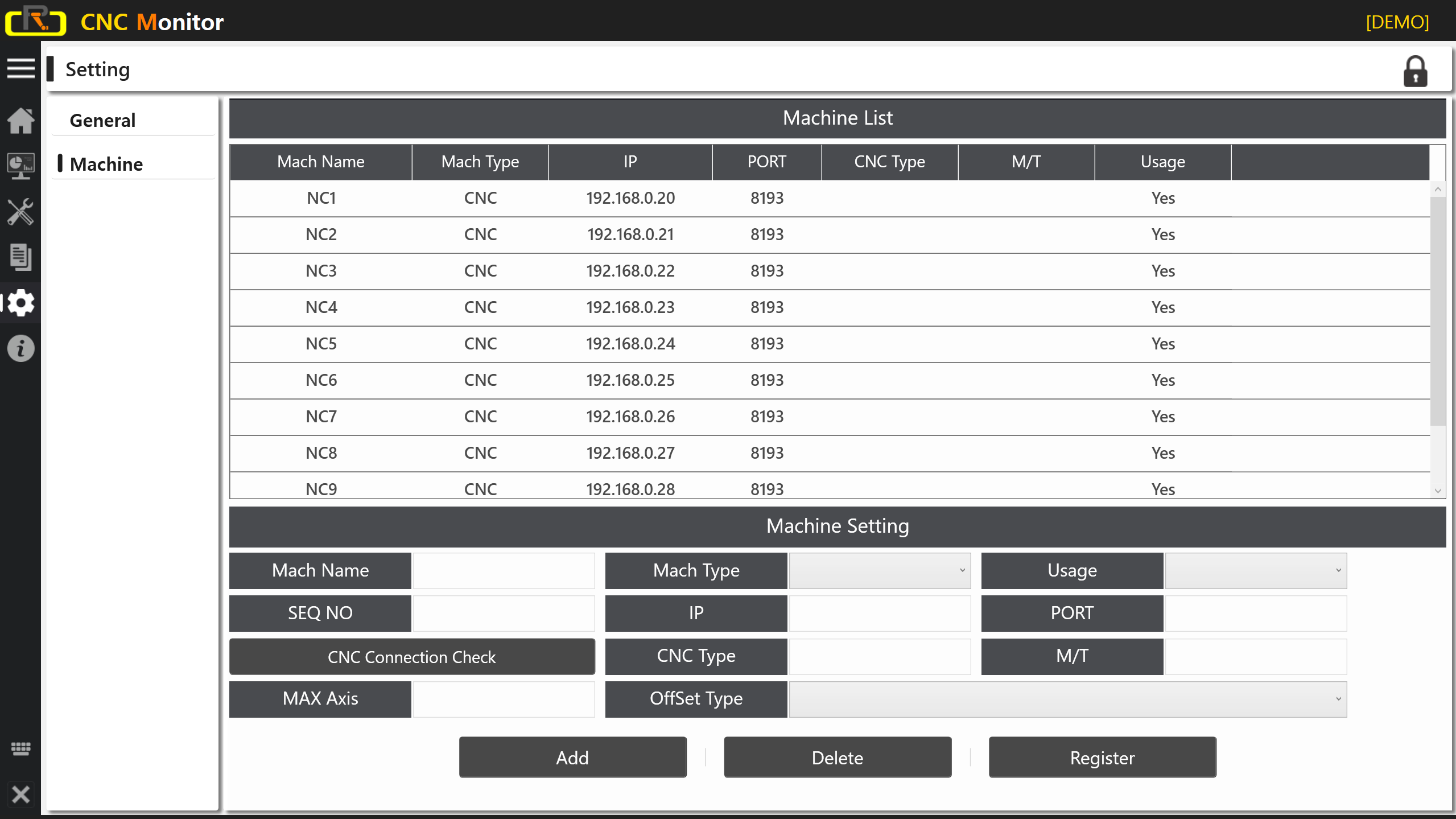The height and width of the screenshot is (819, 1456).
Task: Click the settings gear icon in sidebar
Action: tap(20, 303)
